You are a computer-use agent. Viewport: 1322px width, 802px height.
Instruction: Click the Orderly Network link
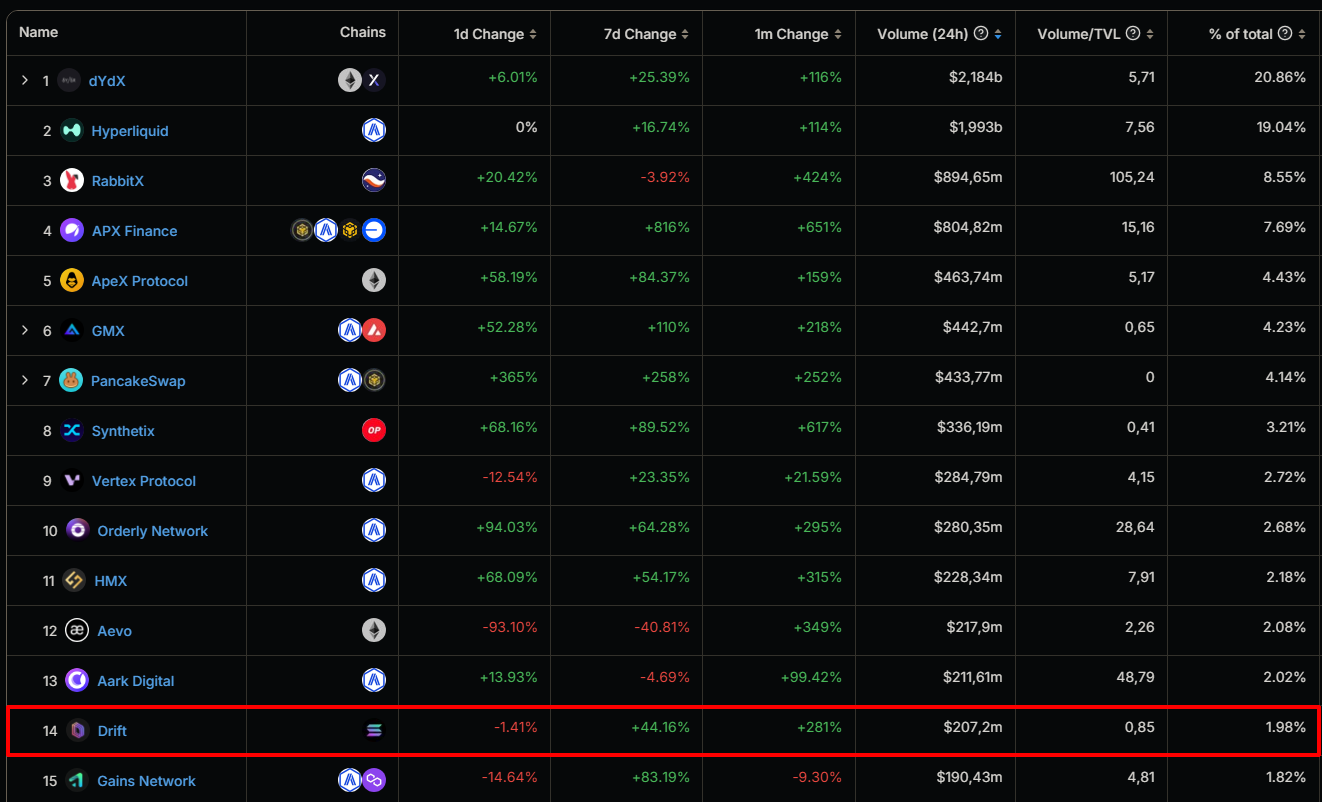click(152, 530)
